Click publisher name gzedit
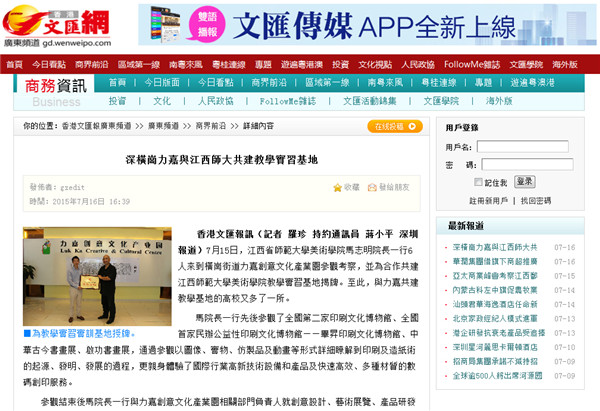Image resolution: width=600 pixels, height=411 pixels. point(72,188)
